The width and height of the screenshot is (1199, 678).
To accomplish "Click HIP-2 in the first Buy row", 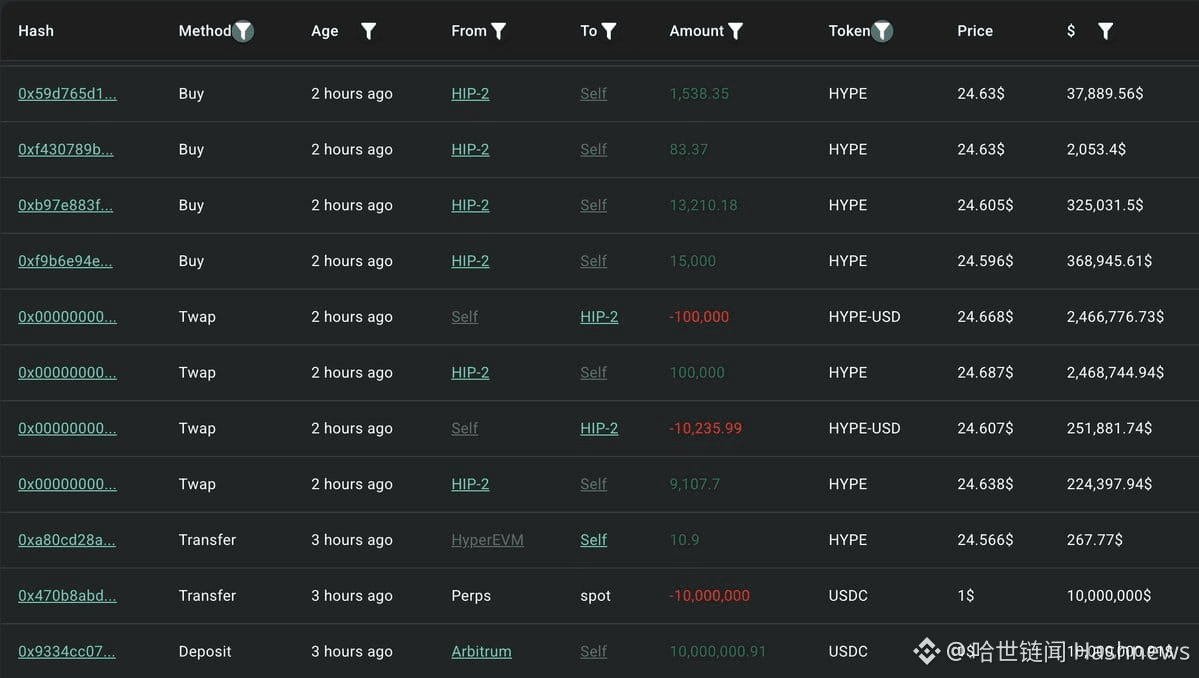I will coord(470,94).
